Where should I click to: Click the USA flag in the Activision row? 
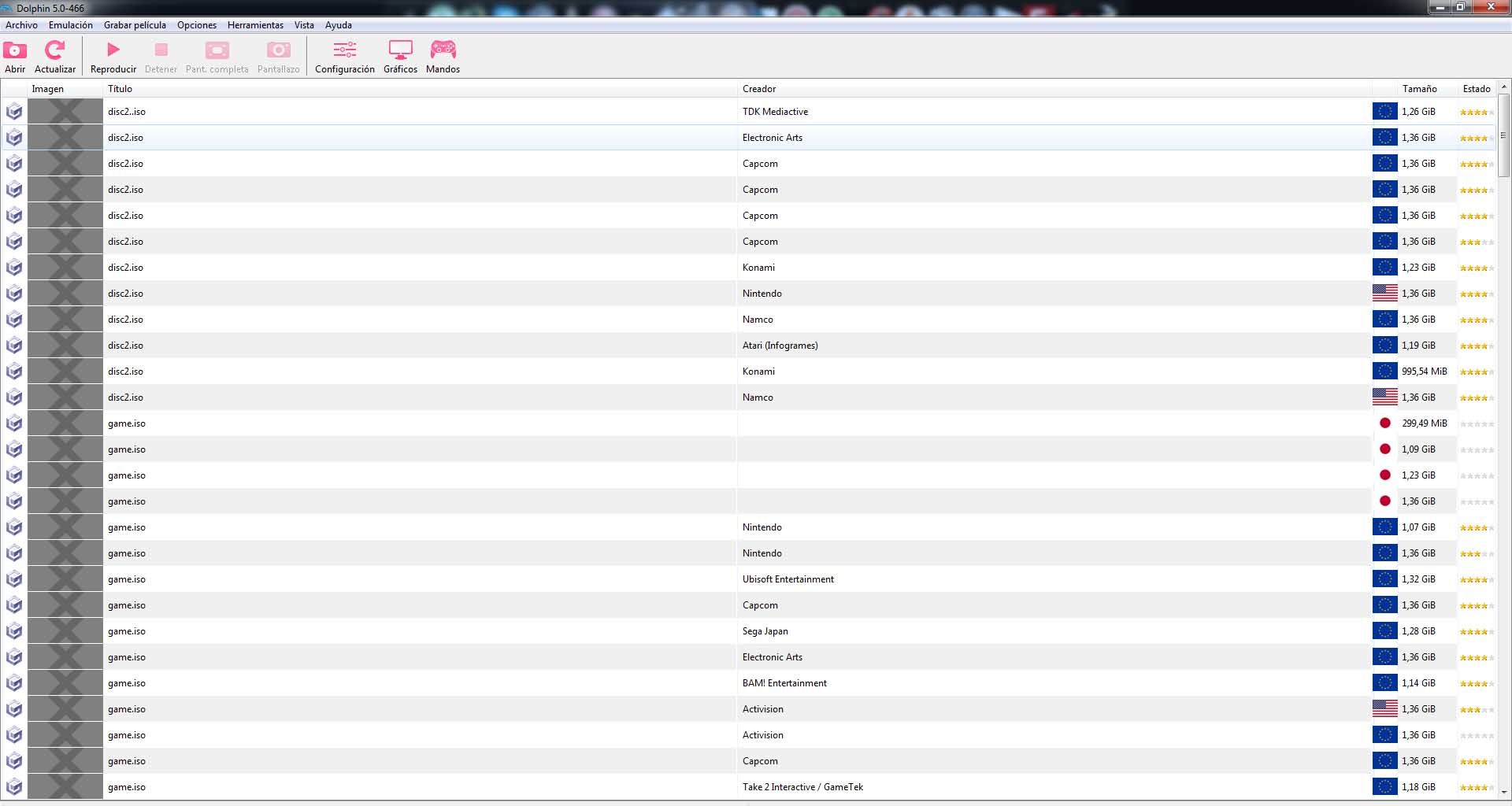[1385, 709]
